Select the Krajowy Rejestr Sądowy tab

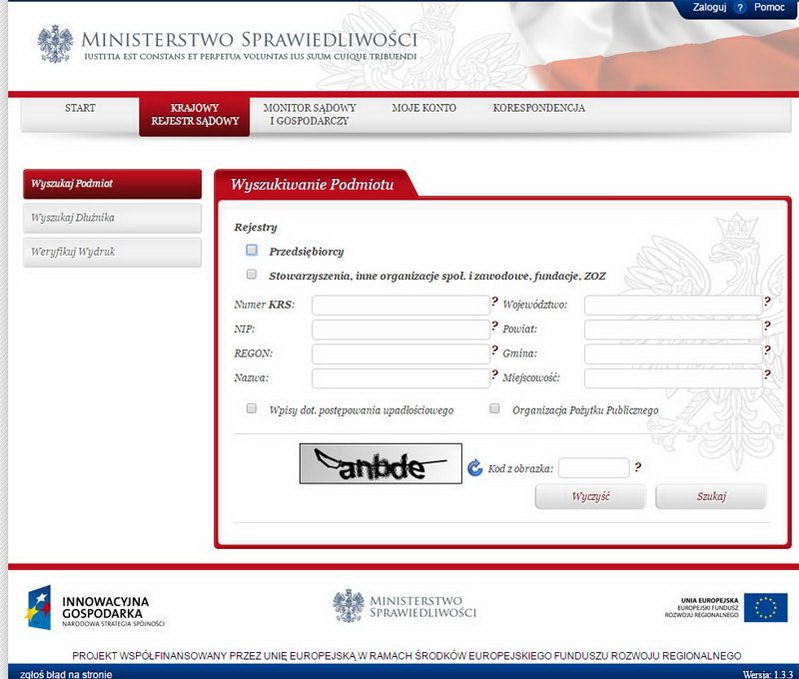pyautogui.click(x=195, y=117)
